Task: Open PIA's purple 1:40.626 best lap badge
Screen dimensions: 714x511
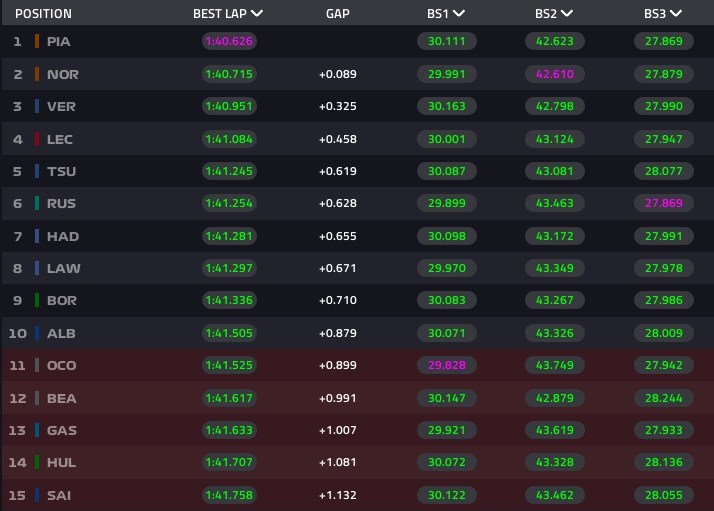Action: pyautogui.click(x=229, y=41)
